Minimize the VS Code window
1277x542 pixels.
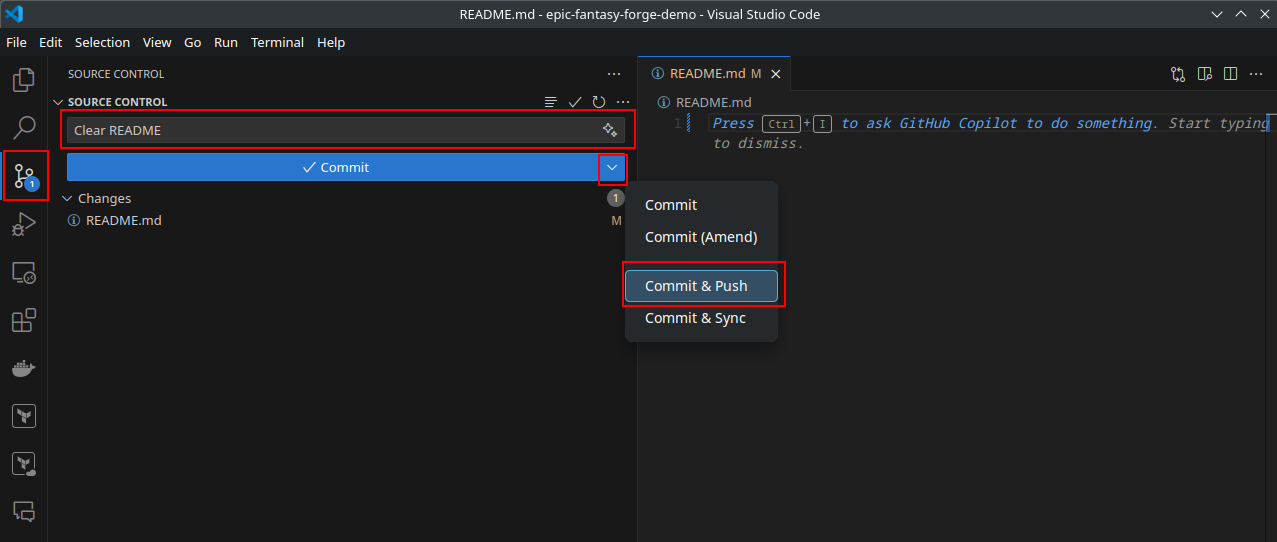coord(1215,14)
